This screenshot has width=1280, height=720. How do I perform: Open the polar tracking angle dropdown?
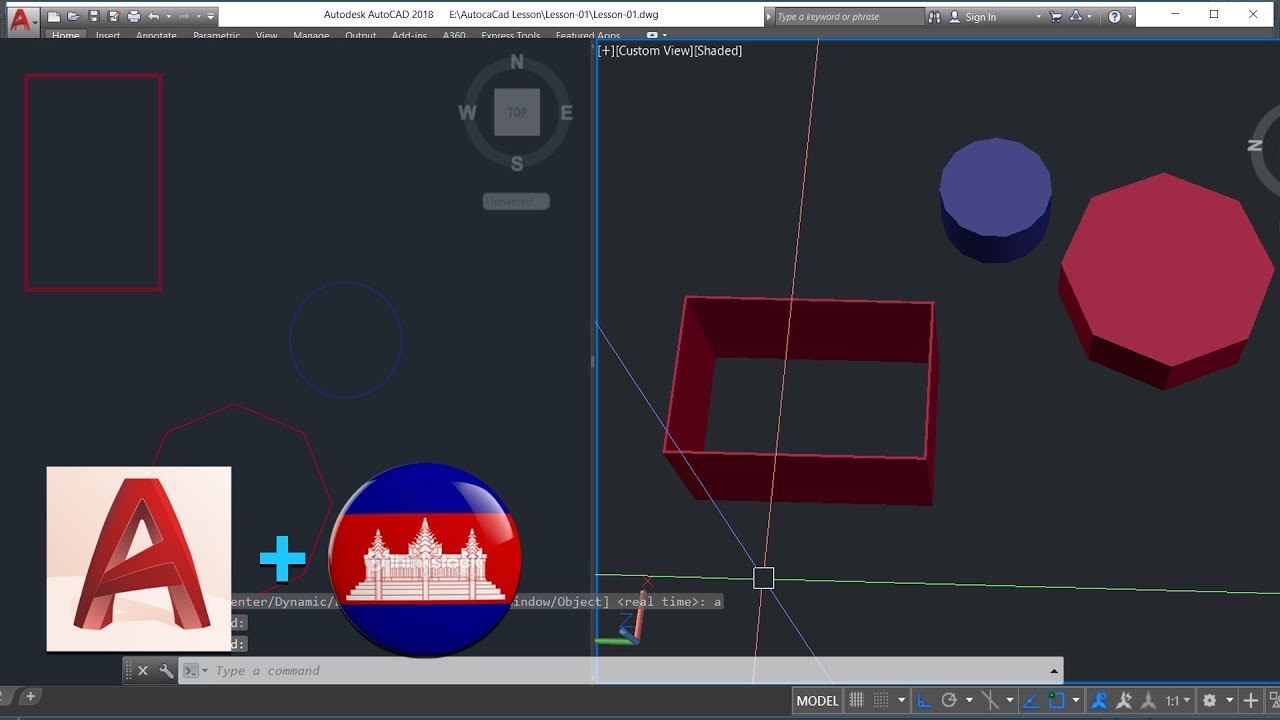(969, 701)
